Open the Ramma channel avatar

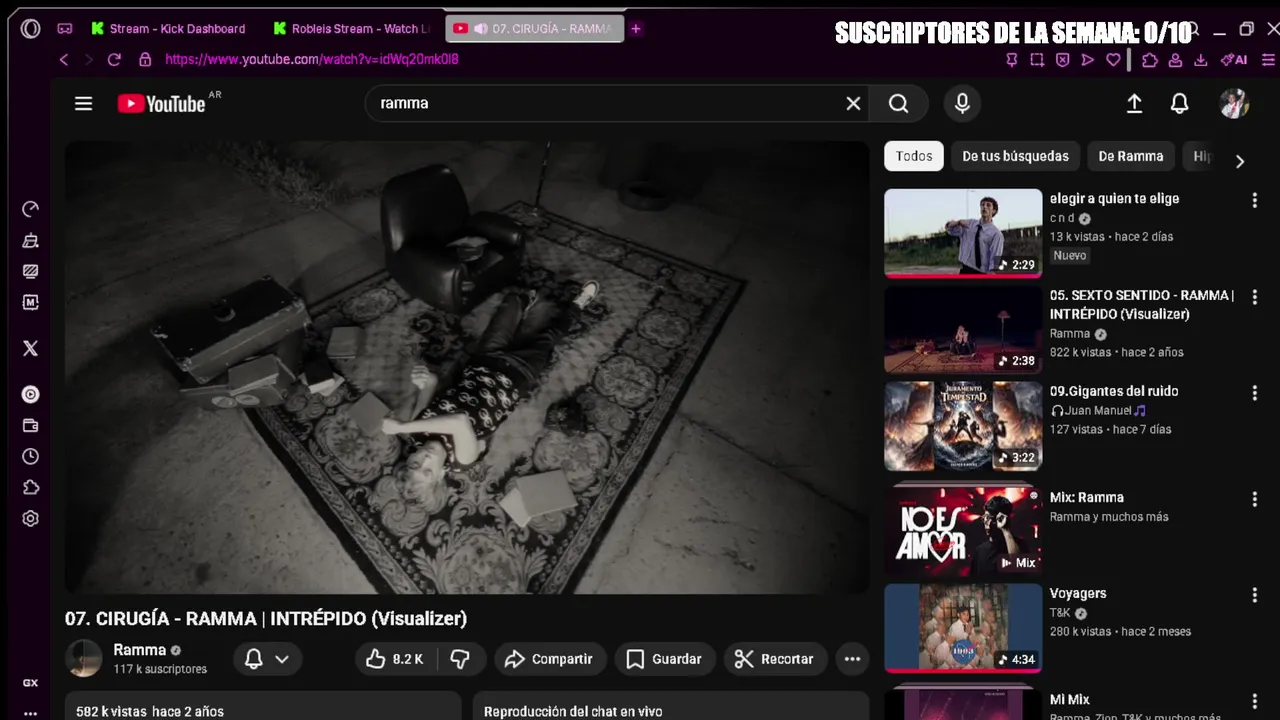pos(84,659)
